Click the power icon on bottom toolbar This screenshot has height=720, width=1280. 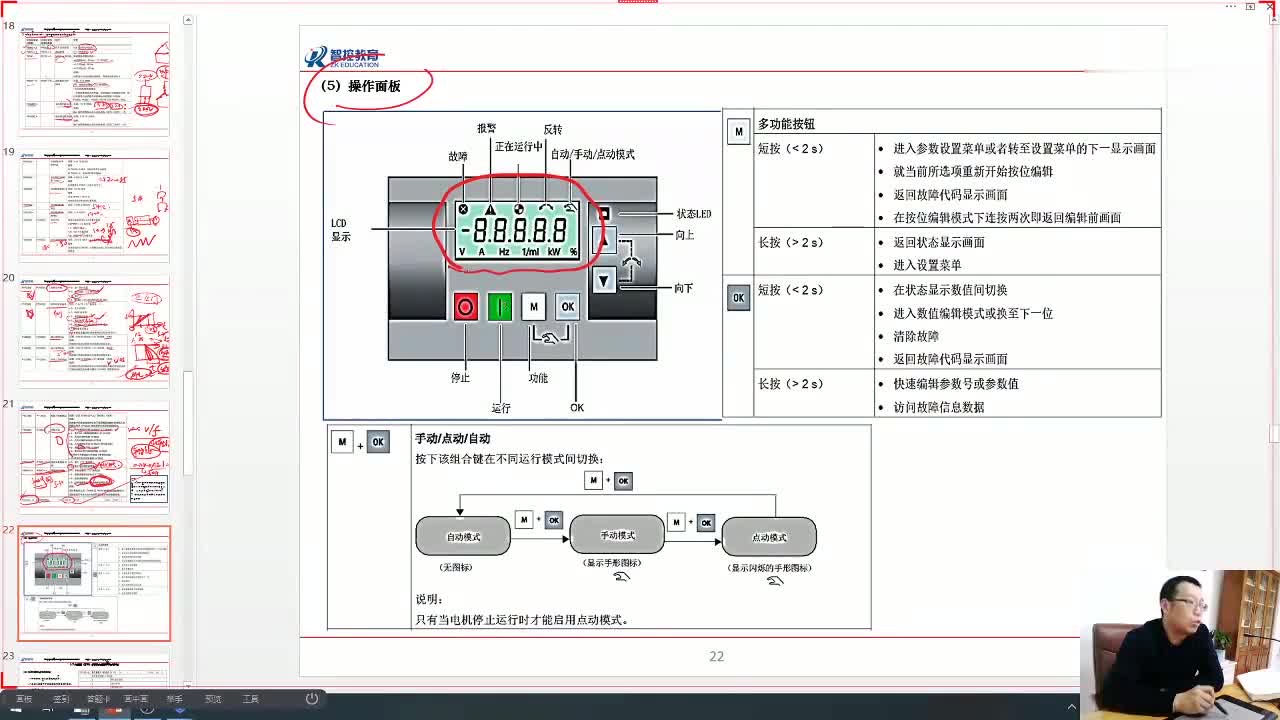pos(312,699)
